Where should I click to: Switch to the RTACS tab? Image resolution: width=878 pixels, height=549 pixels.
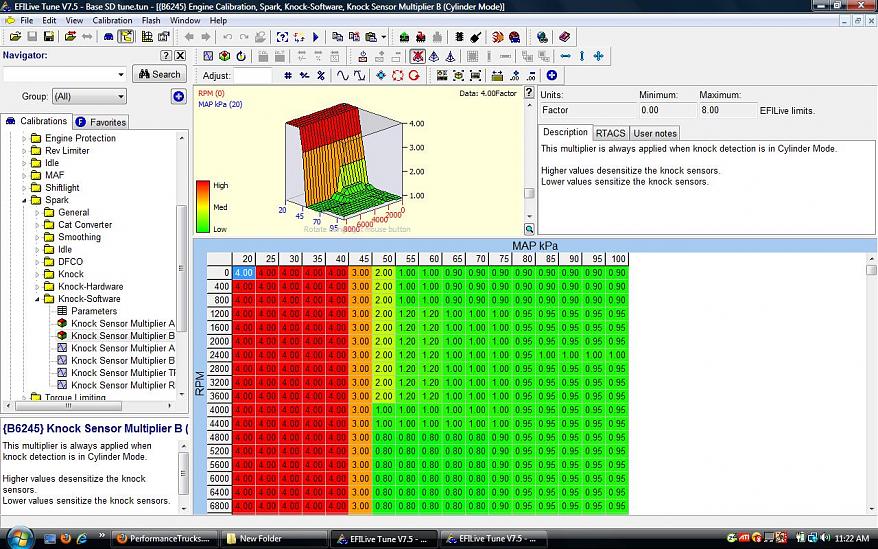(x=610, y=133)
